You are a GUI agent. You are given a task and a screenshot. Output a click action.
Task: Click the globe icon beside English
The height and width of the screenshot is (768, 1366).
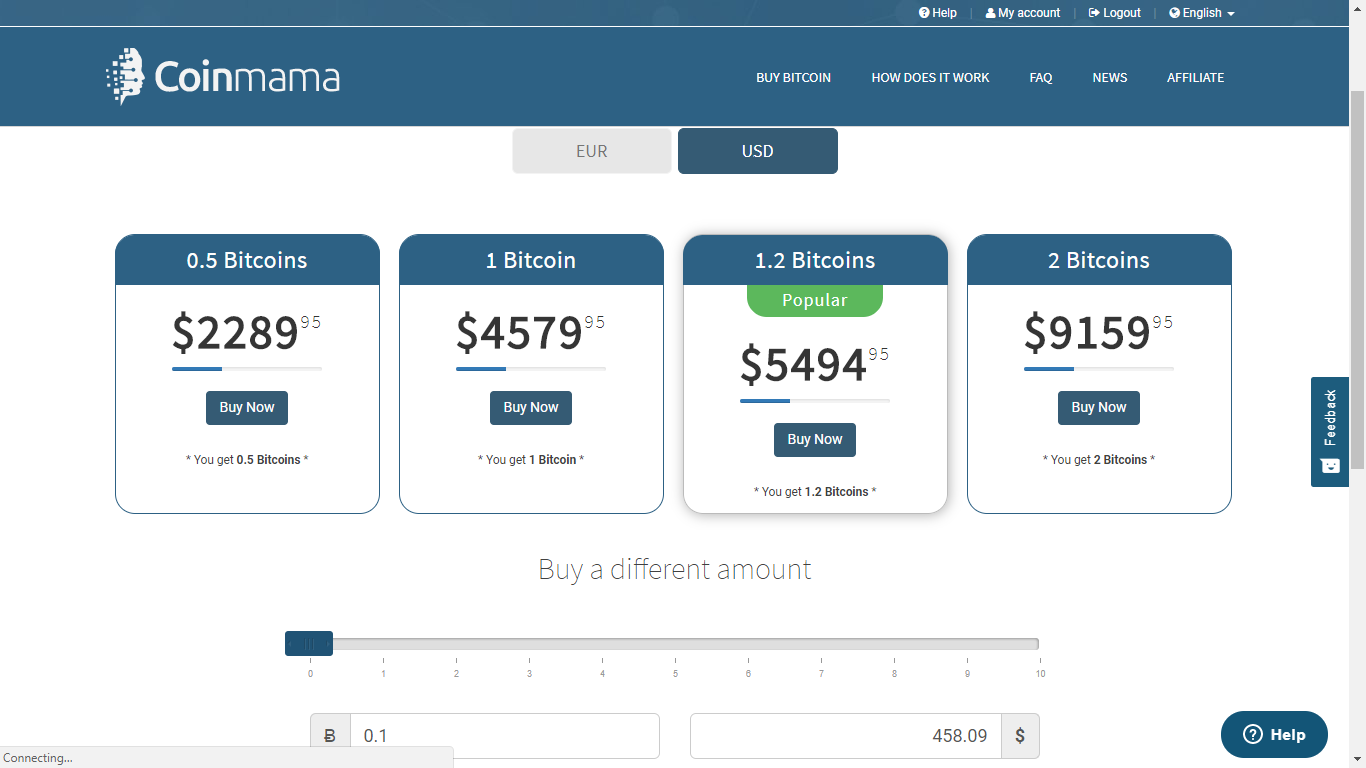point(1174,13)
